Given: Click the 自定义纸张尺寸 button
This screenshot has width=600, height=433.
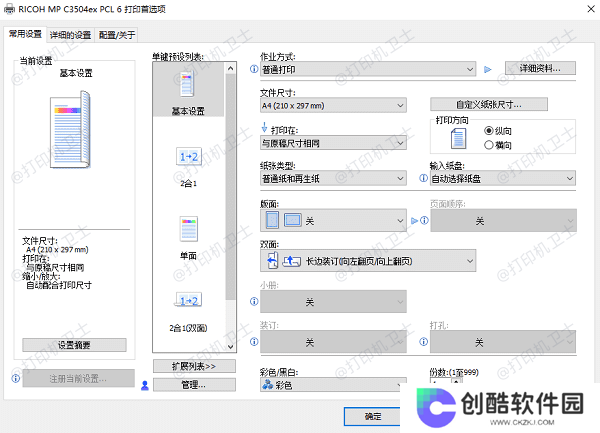Looking at the screenshot, I should (x=489, y=104).
